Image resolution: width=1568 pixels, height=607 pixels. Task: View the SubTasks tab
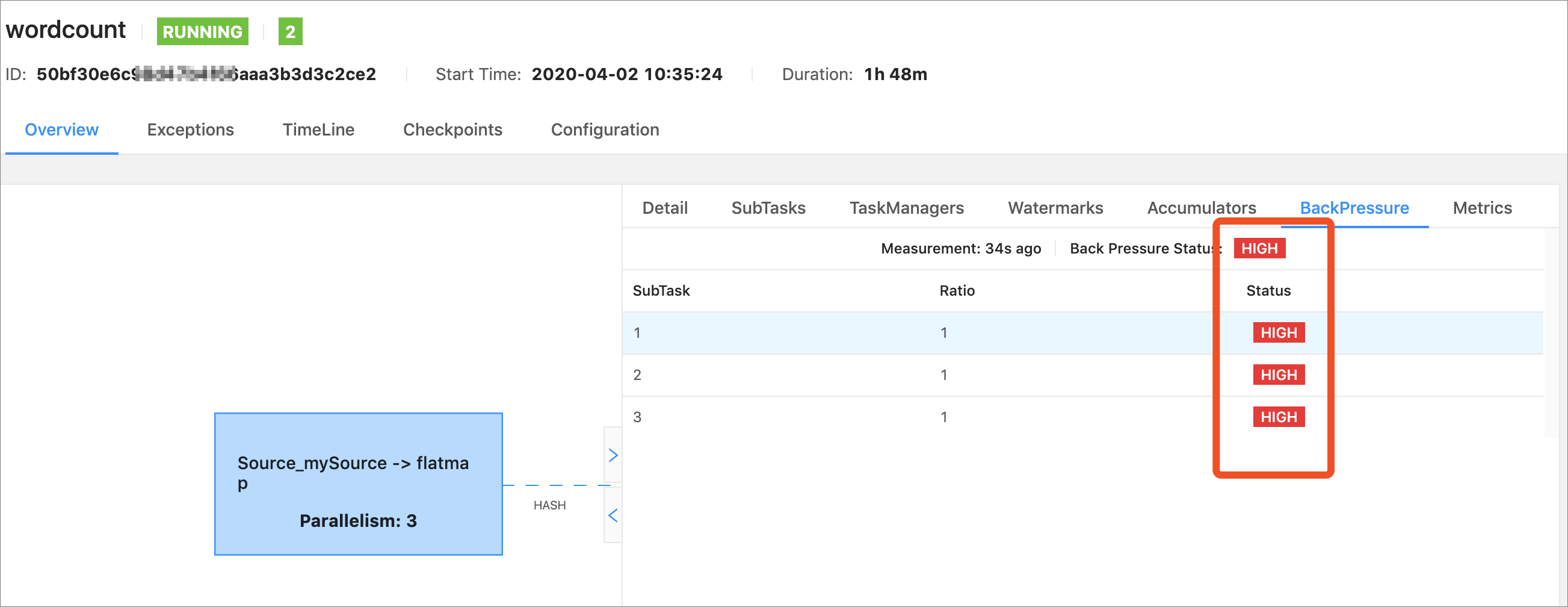(768, 208)
